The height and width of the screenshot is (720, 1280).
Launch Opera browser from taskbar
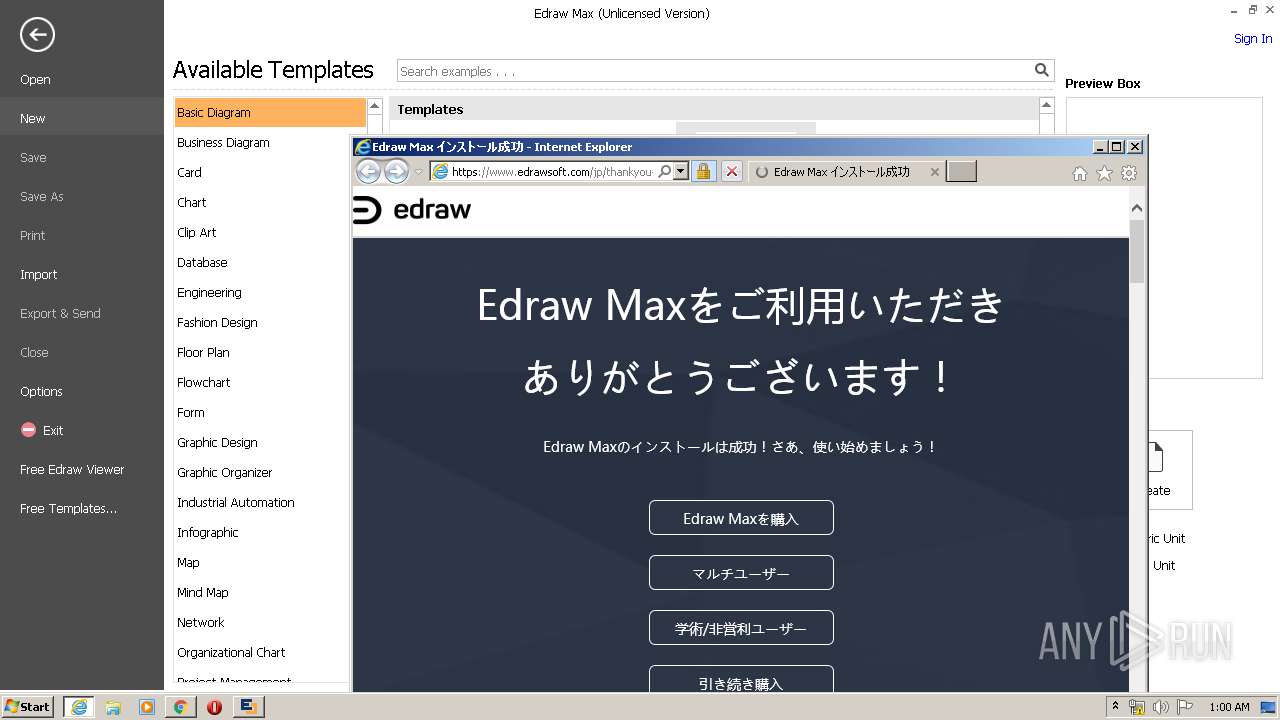[x=214, y=707]
